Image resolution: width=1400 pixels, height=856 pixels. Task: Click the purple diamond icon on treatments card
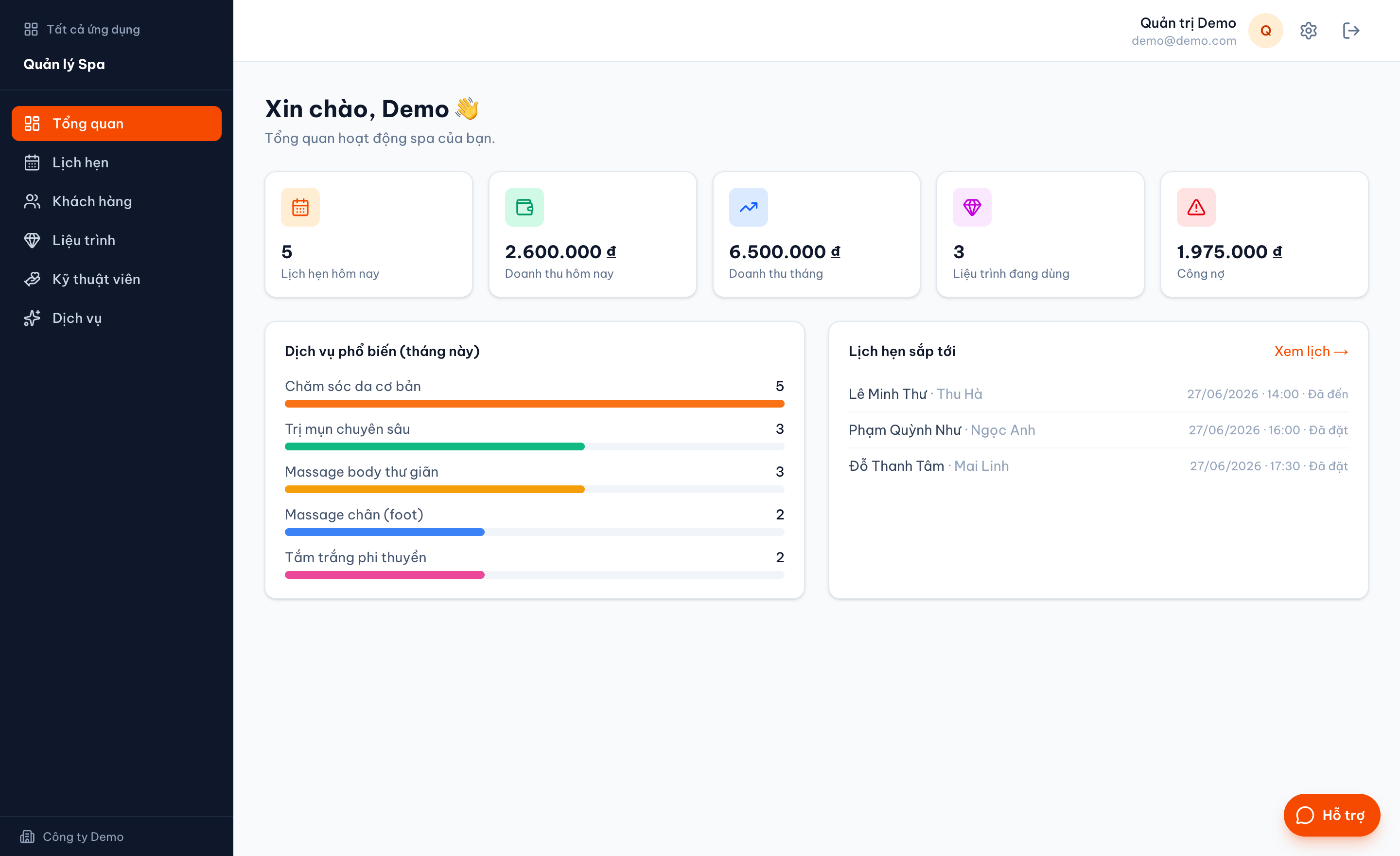pyautogui.click(x=972, y=208)
